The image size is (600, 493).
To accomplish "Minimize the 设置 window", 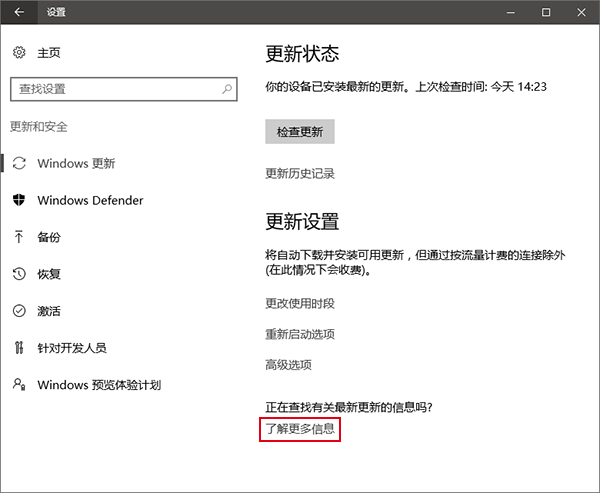I will 510,12.
